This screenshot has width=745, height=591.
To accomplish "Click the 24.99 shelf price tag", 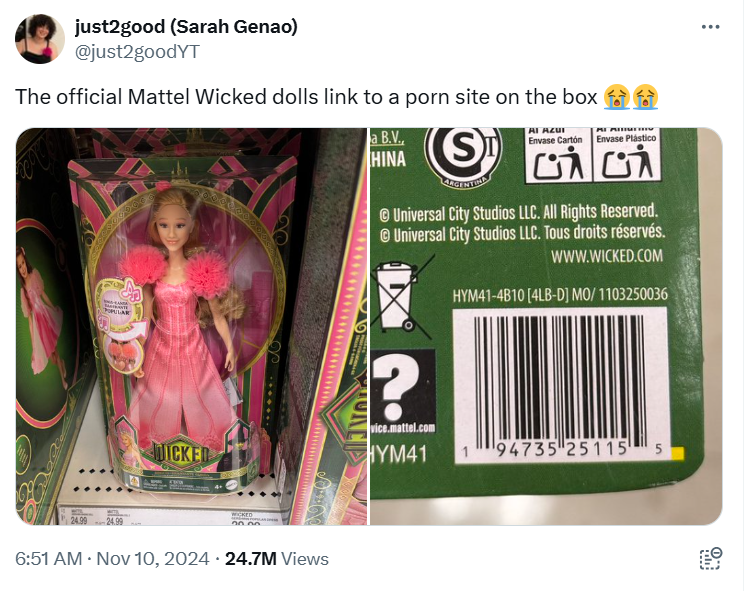I will pos(76,518).
